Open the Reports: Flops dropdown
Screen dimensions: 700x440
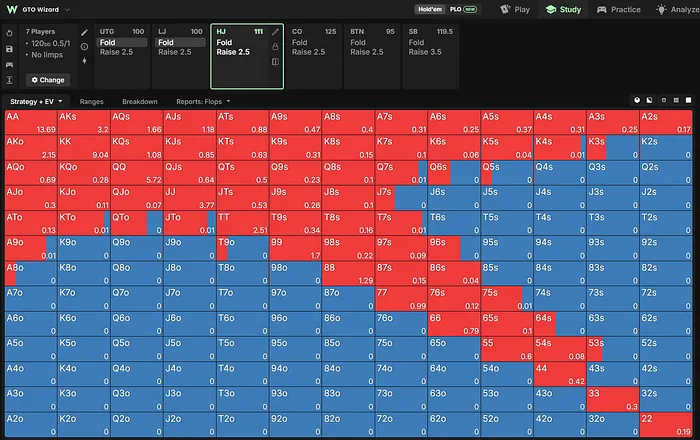(203, 102)
